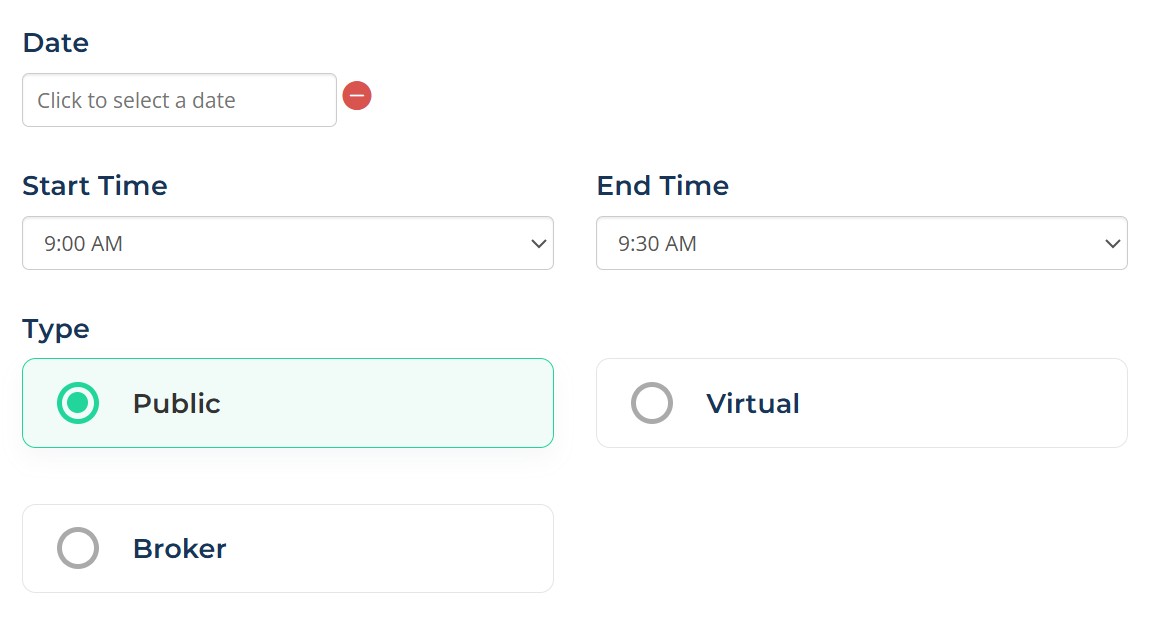
Task: Open the End Time dropdown
Action: pyautogui.click(x=862, y=243)
